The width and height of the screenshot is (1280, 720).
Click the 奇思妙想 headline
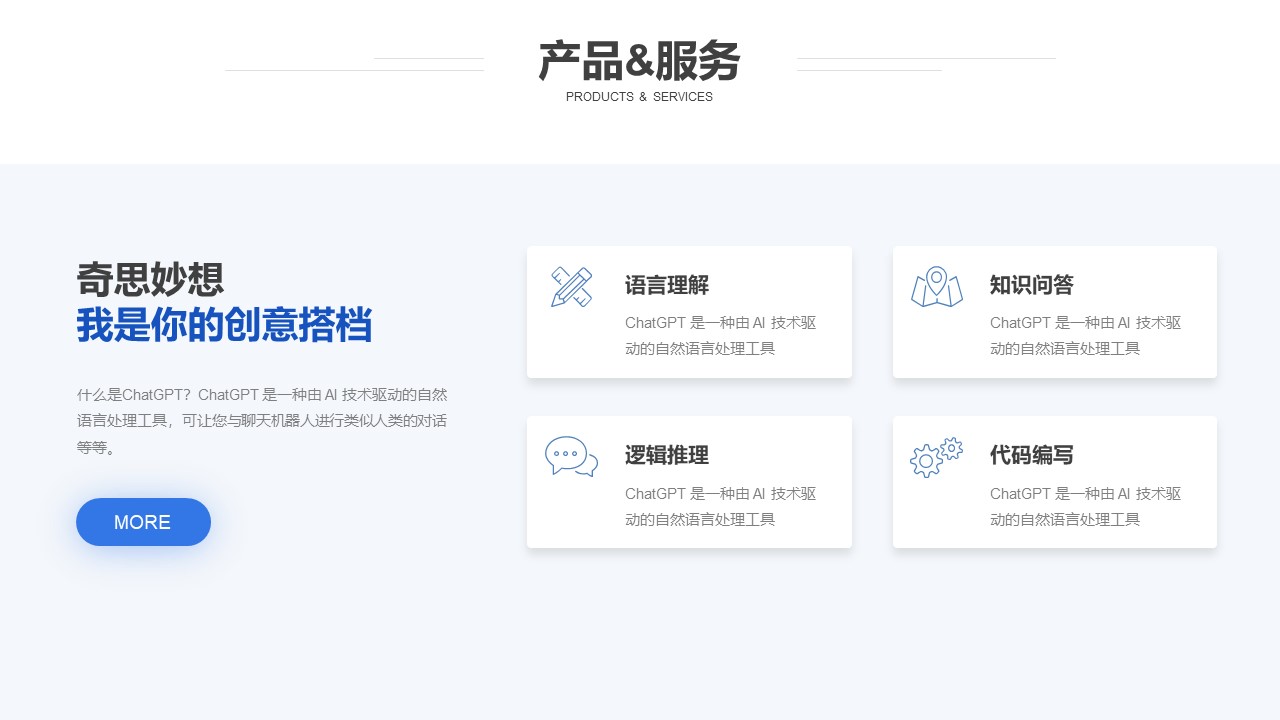click(150, 279)
